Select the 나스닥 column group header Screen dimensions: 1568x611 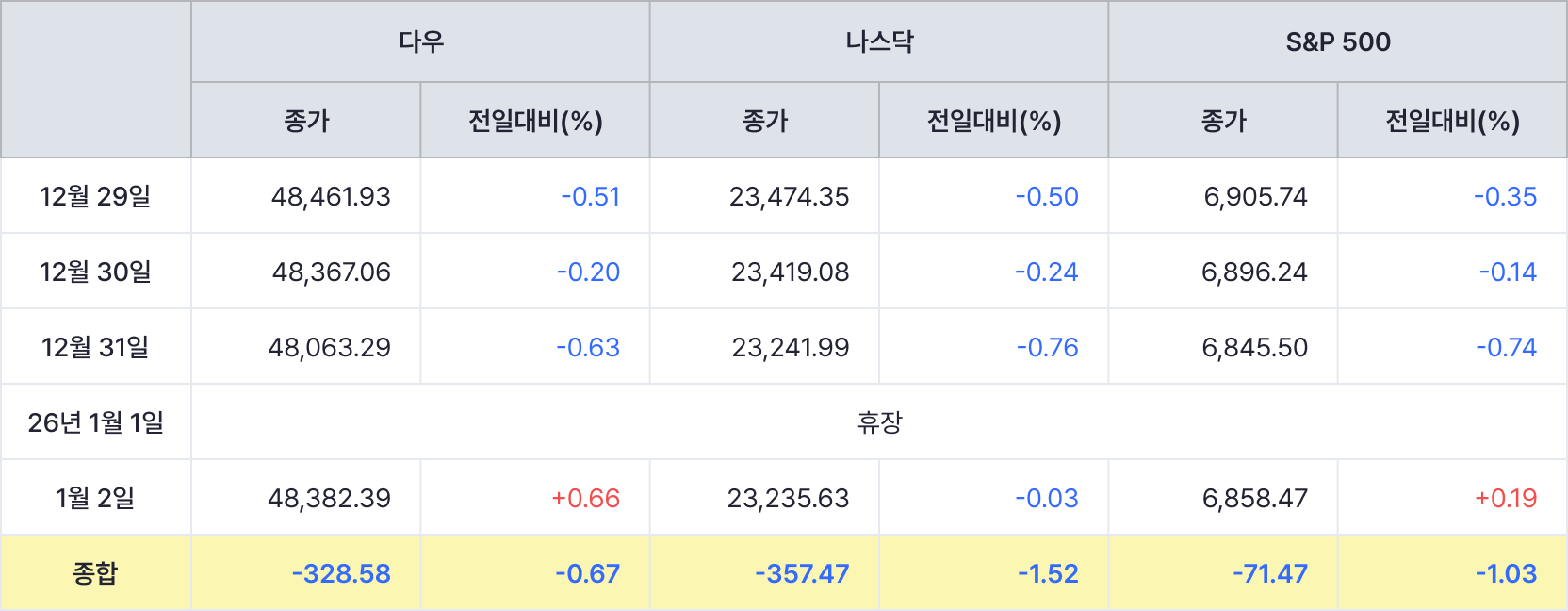click(x=879, y=41)
